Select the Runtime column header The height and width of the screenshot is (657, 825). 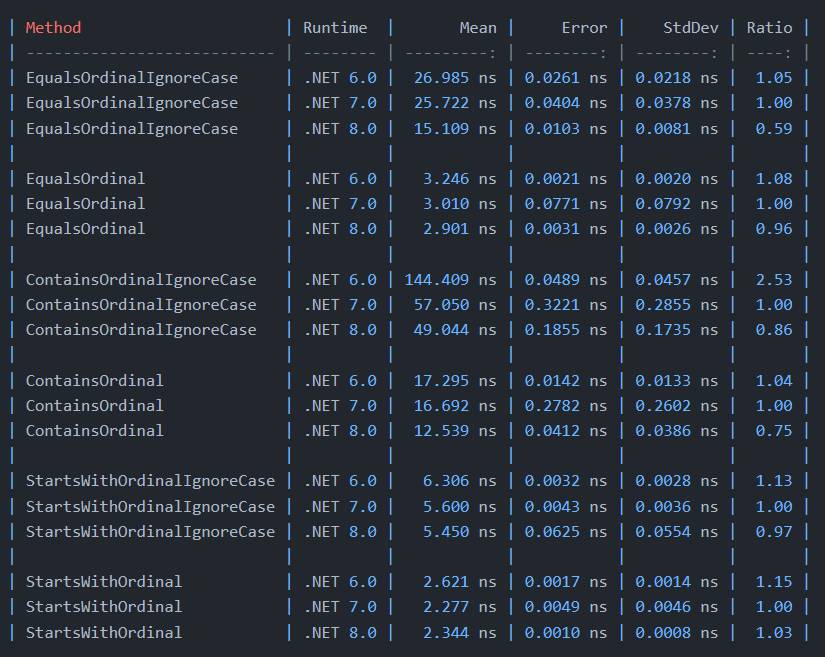[334, 27]
